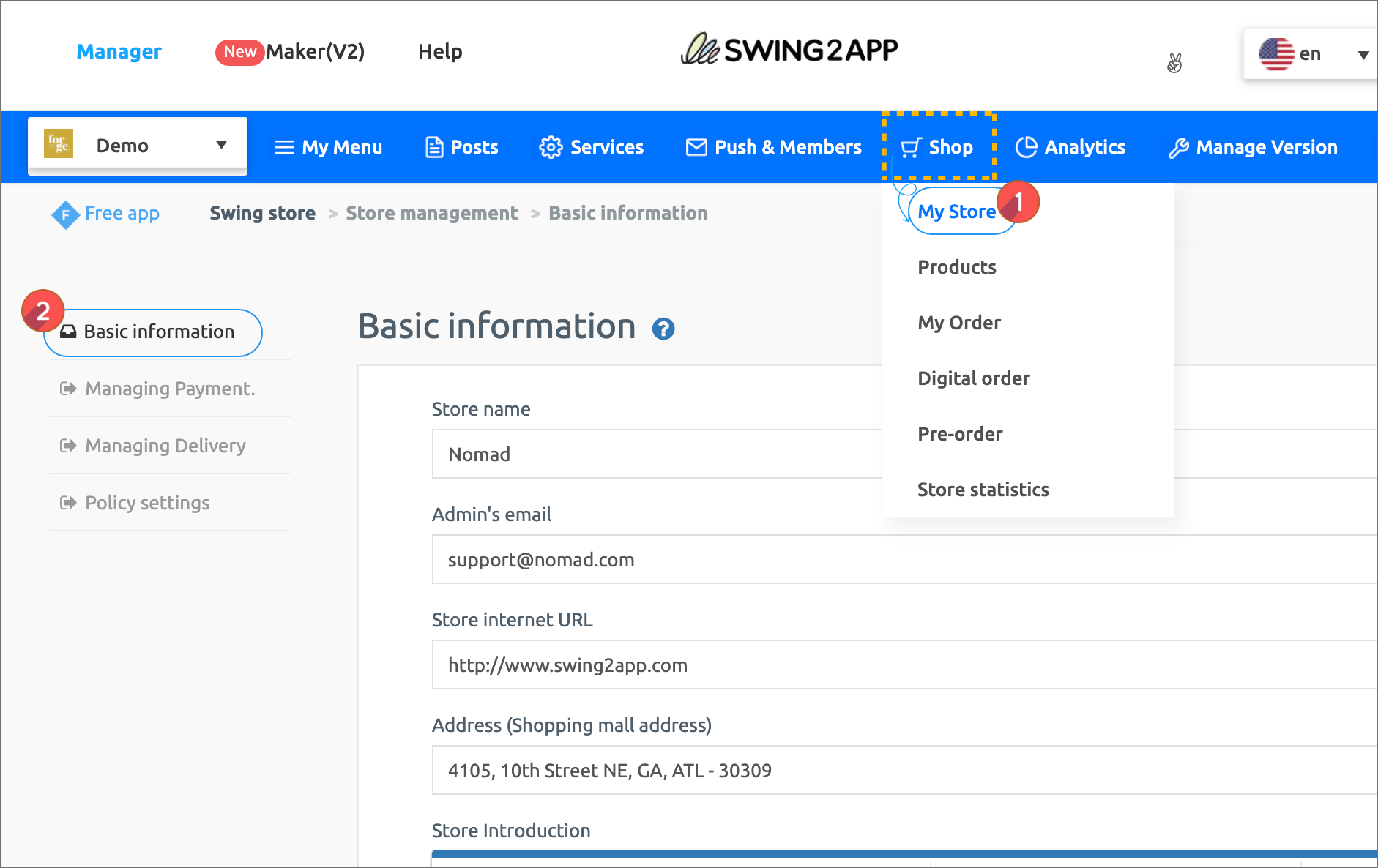The width and height of the screenshot is (1378, 868).
Task: Select Pre-order from the Shop menu
Action: (959, 434)
